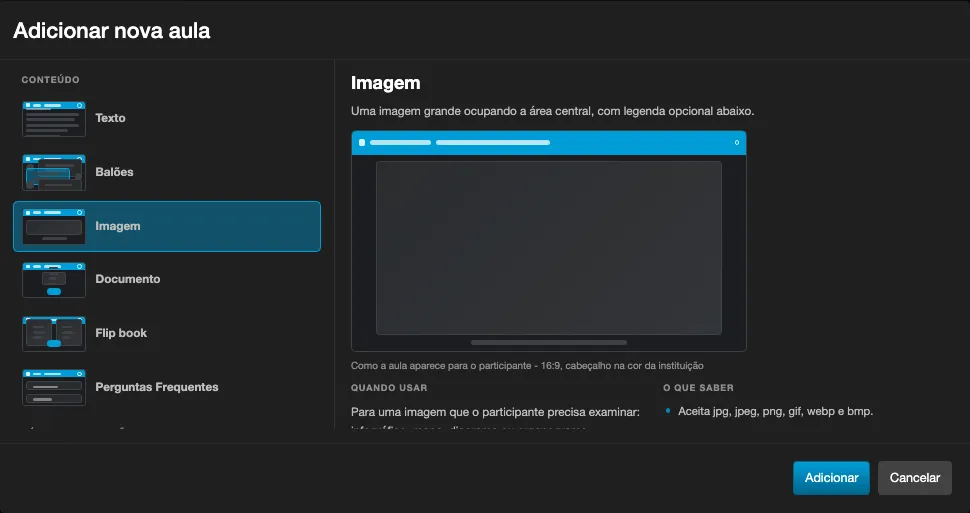Select the Imagem lesson type label
This screenshot has width=970, height=513.
[118, 226]
